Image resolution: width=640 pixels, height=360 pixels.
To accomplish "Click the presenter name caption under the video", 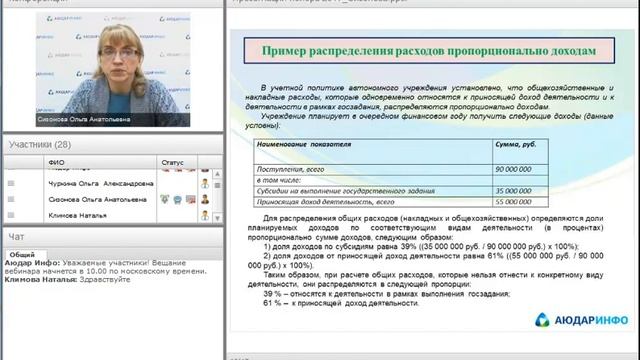I will pos(84,120).
